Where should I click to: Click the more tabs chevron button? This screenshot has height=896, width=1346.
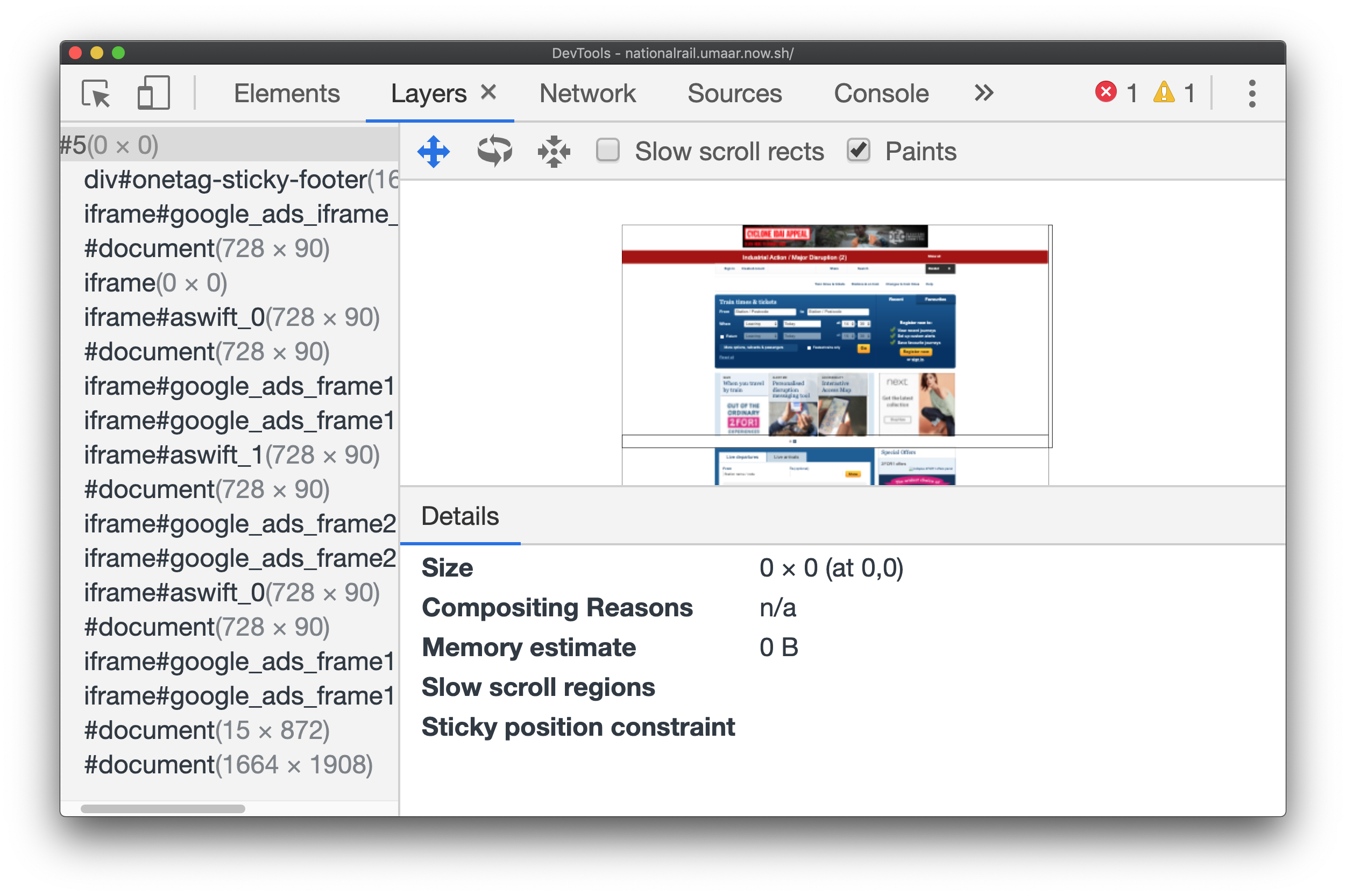point(983,91)
